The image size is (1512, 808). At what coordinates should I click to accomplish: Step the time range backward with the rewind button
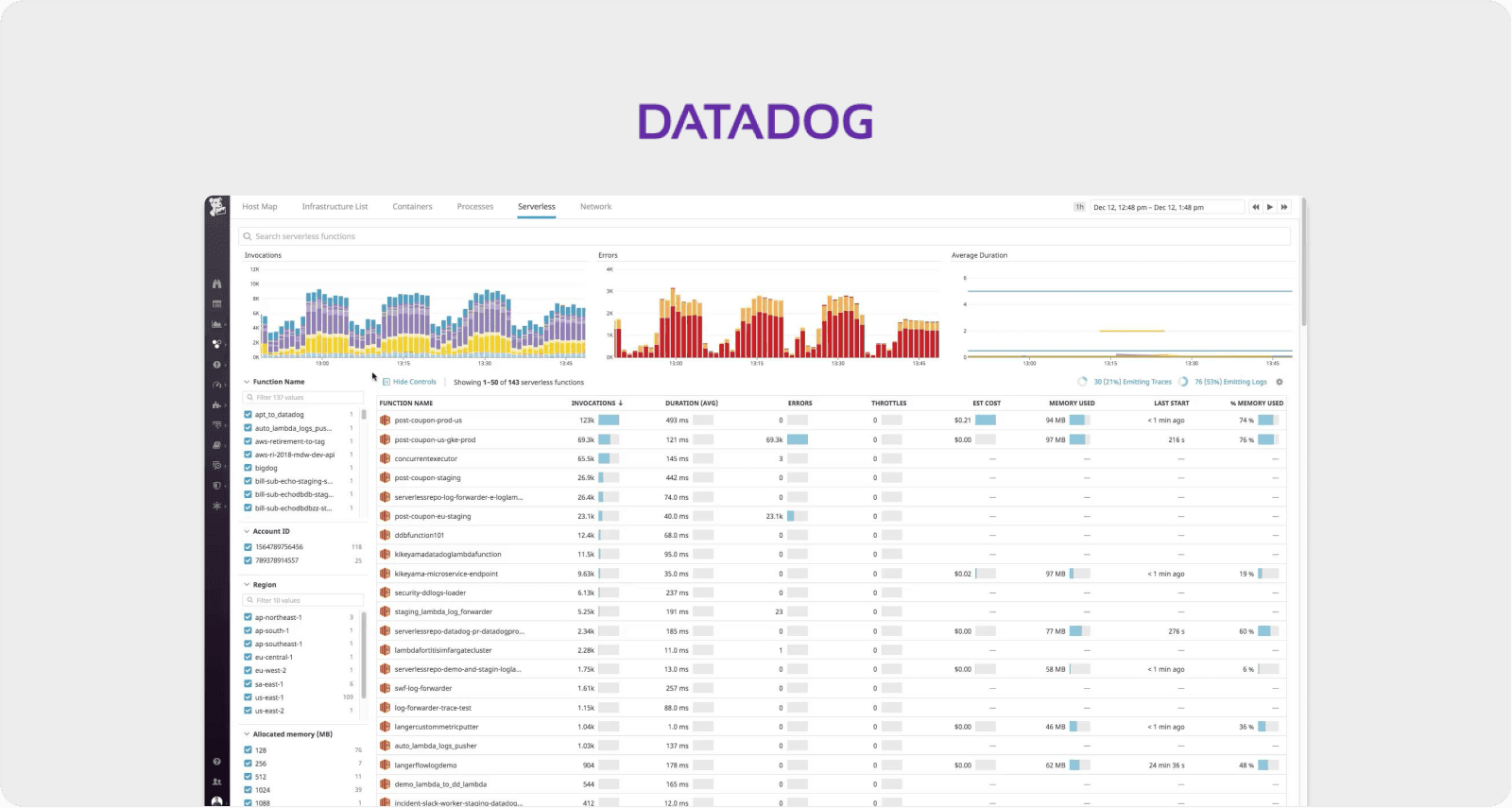(1256, 207)
